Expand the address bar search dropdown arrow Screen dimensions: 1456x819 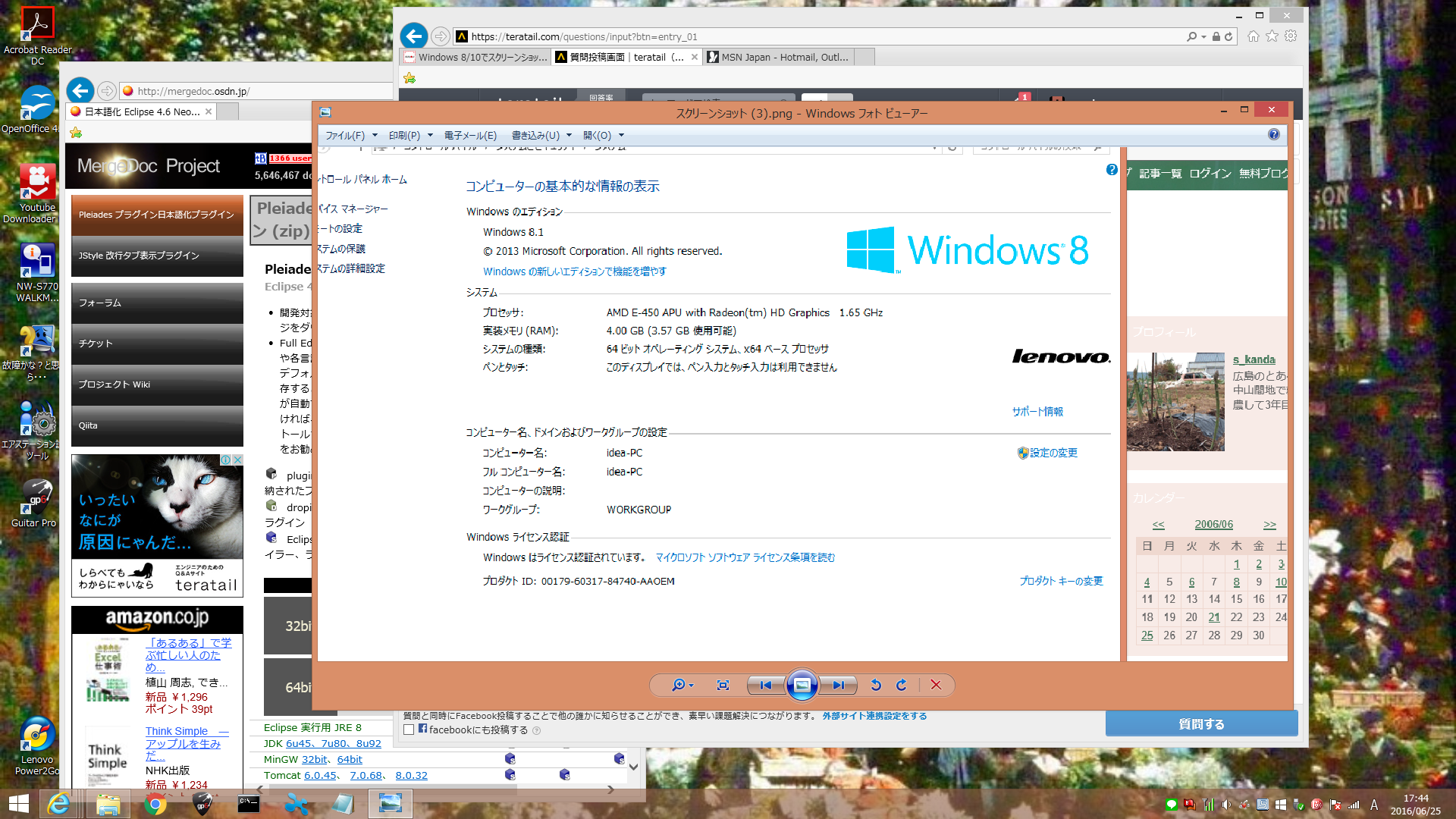(1203, 36)
